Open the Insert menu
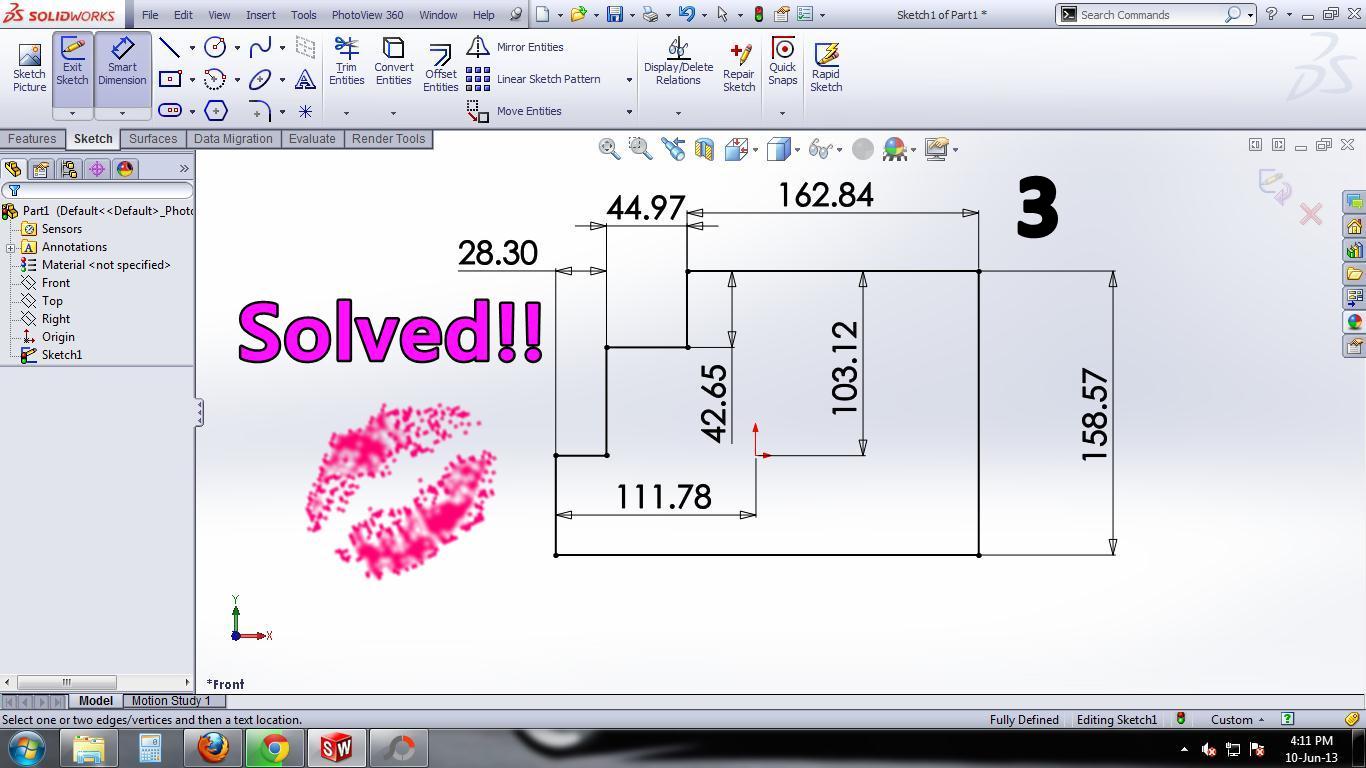Image resolution: width=1366 pixels, height=768 pixels. (260, 15)
